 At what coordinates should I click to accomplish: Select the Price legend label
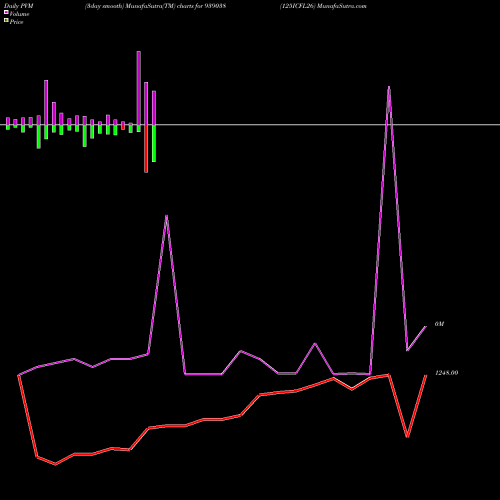click(16, 22)
